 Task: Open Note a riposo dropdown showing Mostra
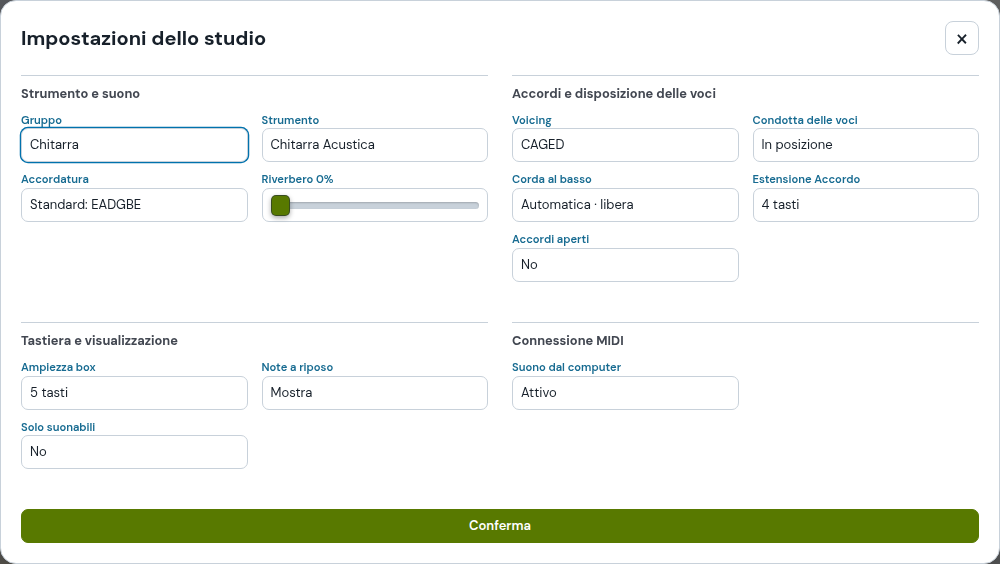click(374, 393)
